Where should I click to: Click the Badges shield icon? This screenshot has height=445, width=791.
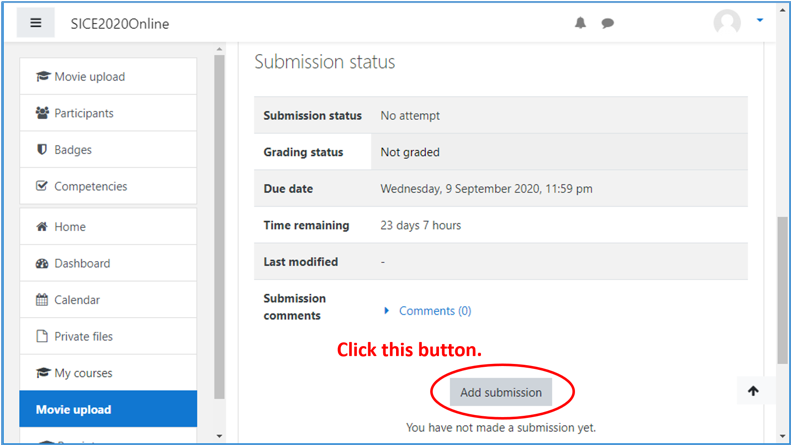[x=42, y=150]
